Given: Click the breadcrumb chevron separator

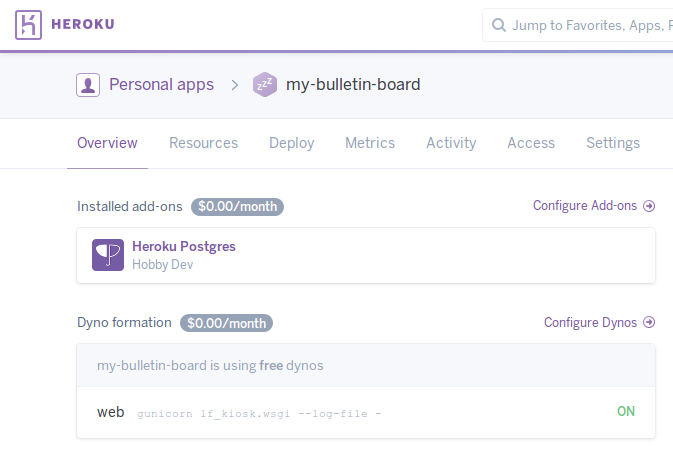Looking at the screenshot, I should [234, 85].
